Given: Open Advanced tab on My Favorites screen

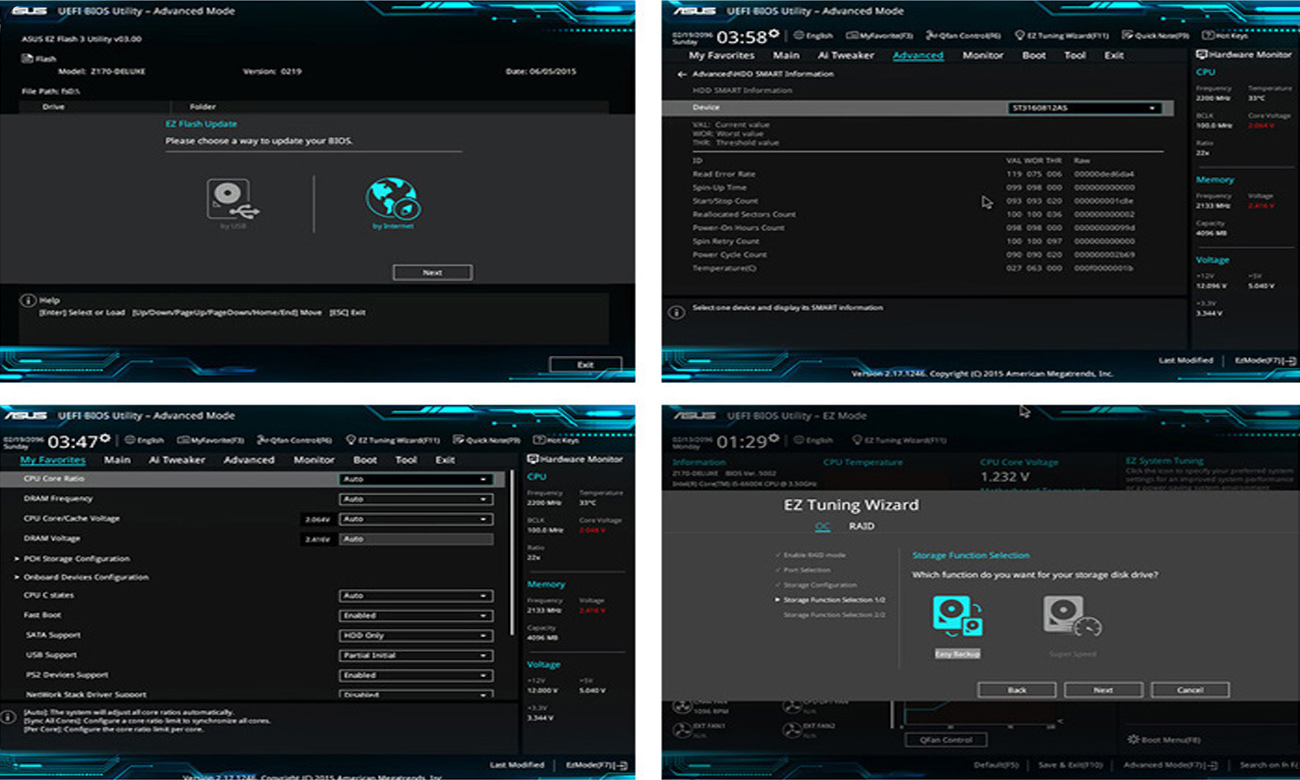Looking at the screenshot, I should (x=249, y=460).
